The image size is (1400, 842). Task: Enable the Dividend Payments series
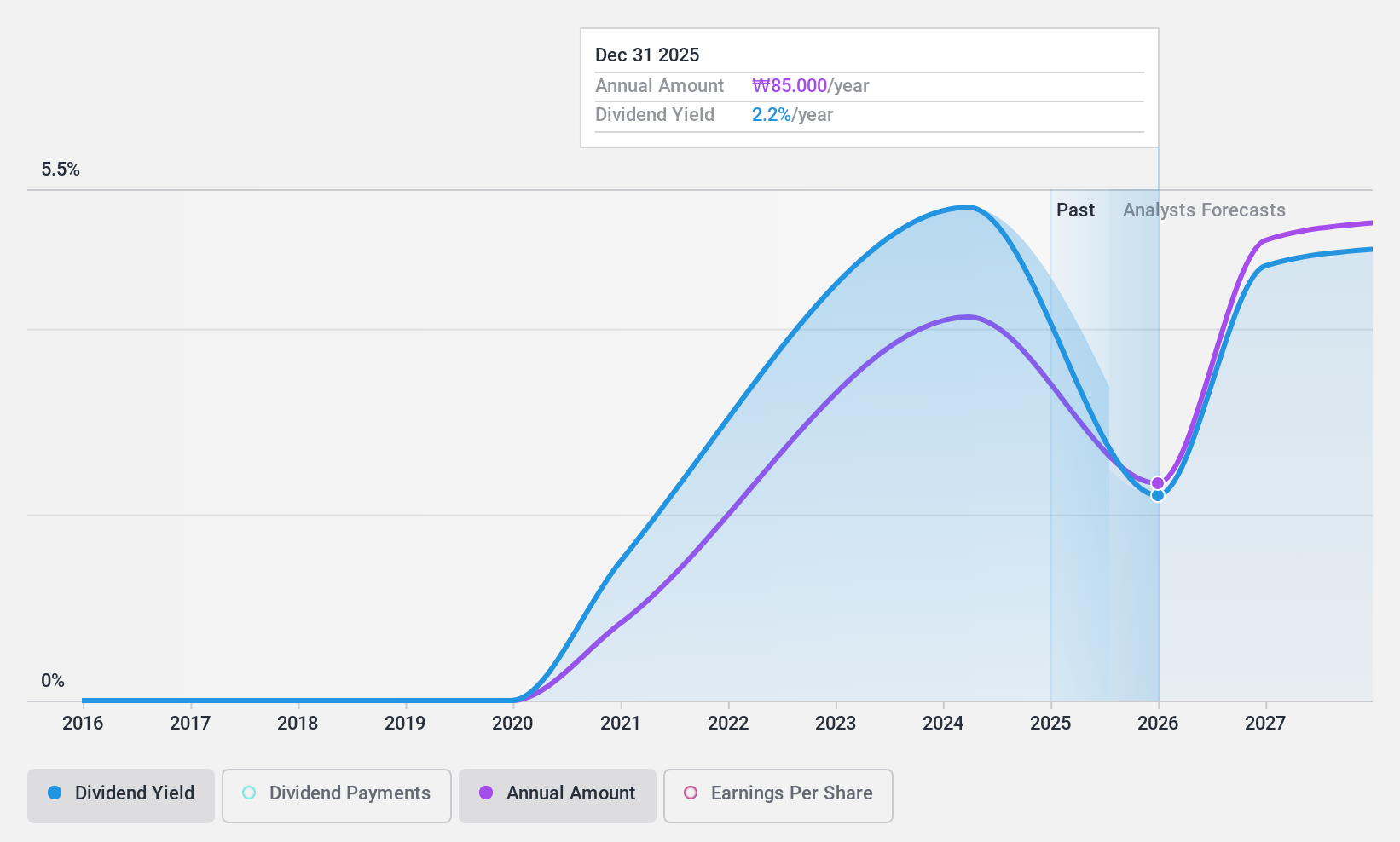pos(337,796)
